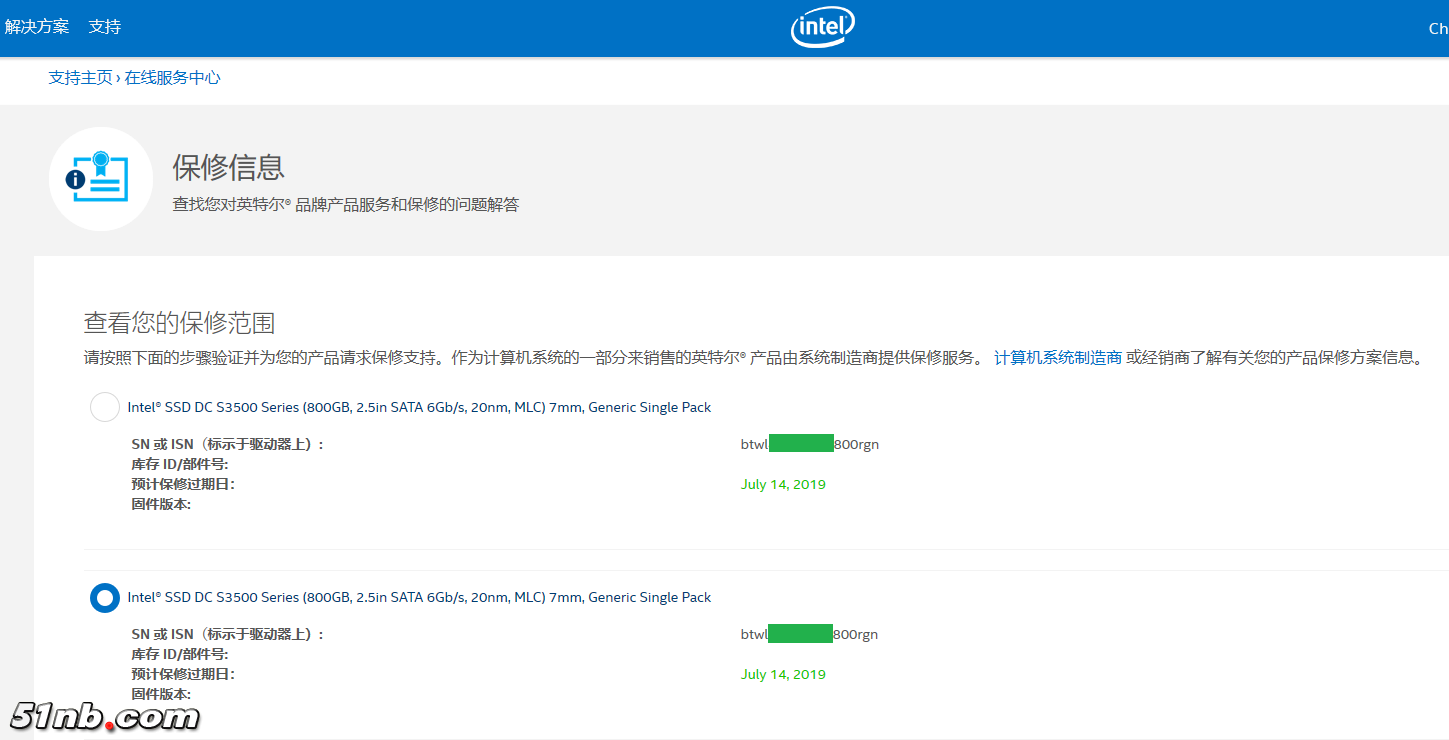Click the green-masked serial number area
This screenshot has width=1449, height=740.
coord(801,443)
